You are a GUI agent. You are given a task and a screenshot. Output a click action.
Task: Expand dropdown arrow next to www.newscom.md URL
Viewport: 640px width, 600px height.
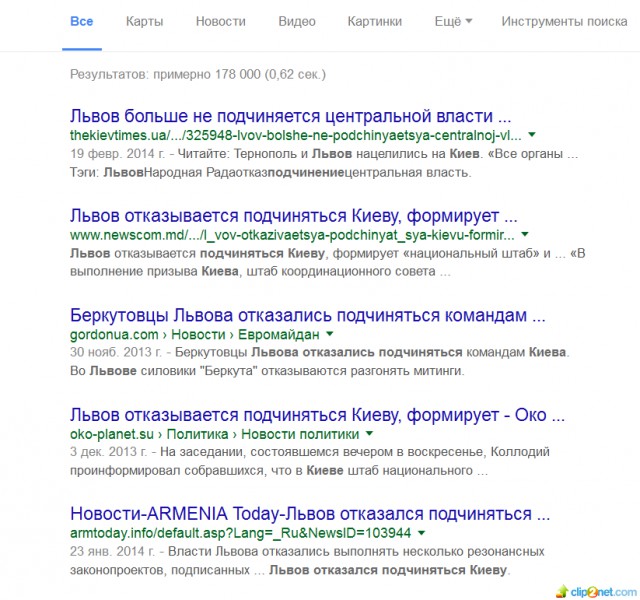pyautogui.click(x=525, y=234)
